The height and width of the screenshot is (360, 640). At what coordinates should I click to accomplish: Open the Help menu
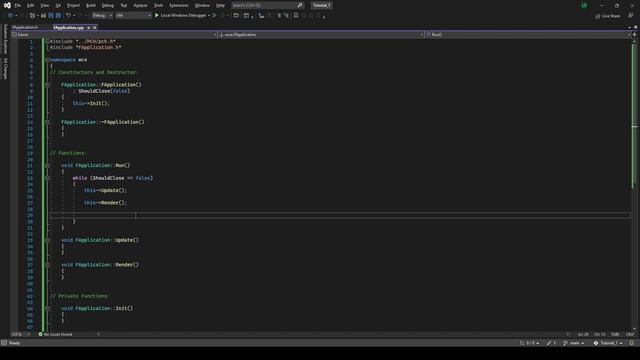220,5
